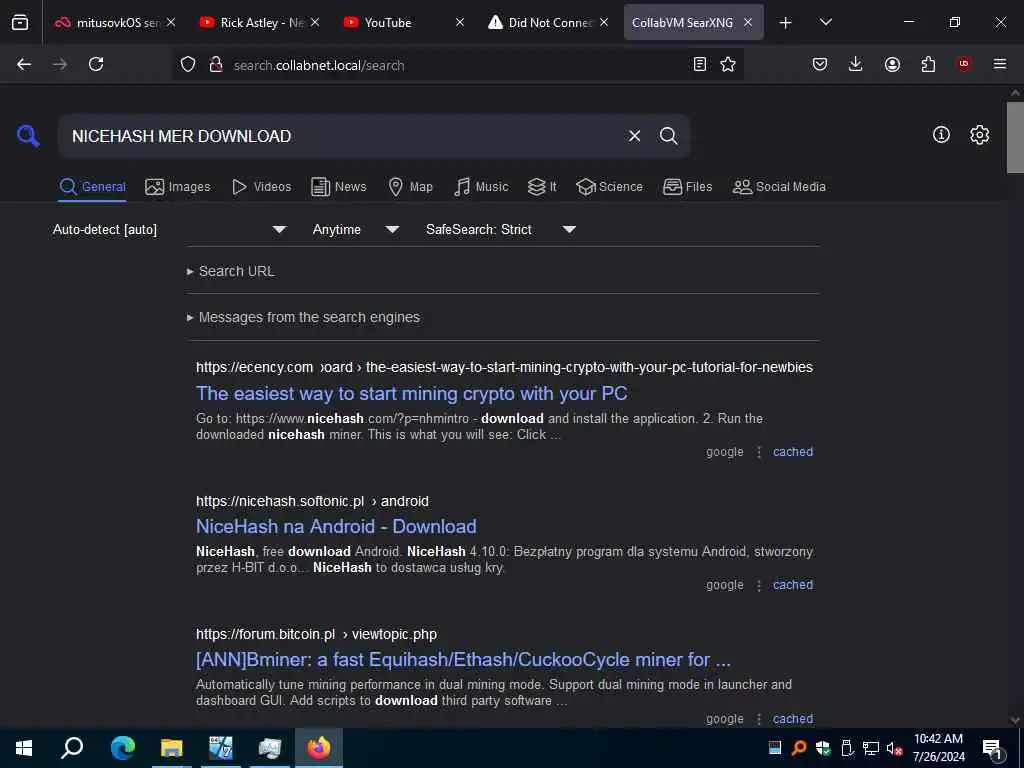Open cached link for softonic result

793,585
